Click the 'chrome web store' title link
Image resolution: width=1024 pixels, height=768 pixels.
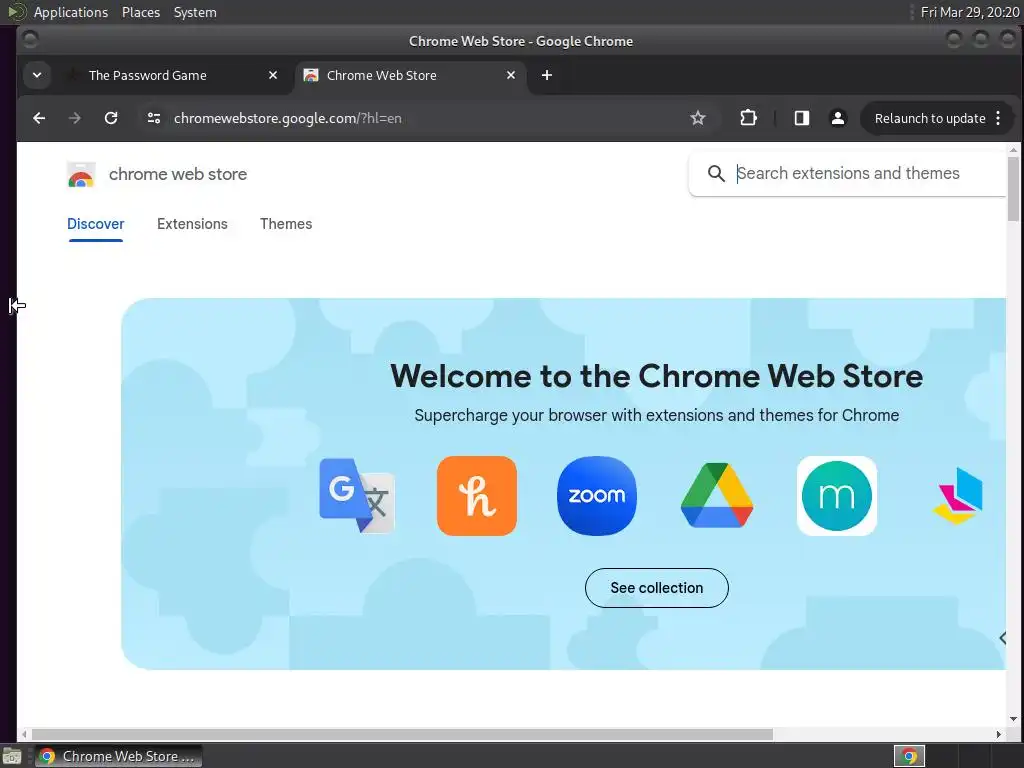178,174
